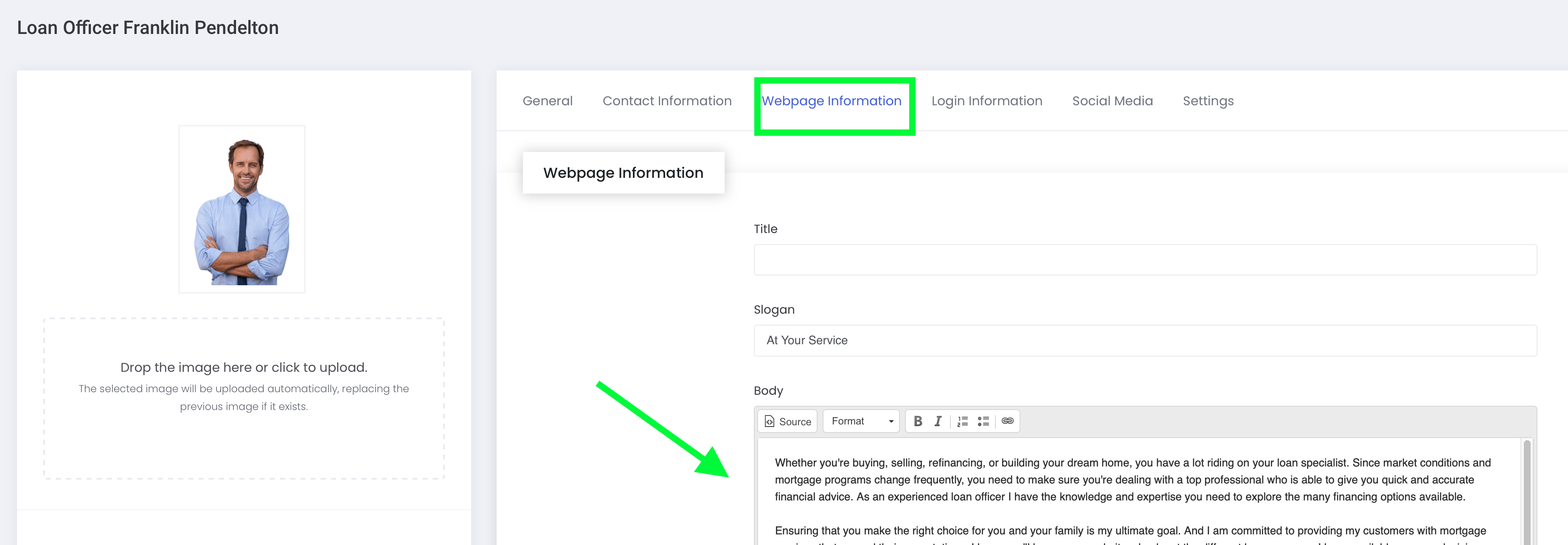1568x545 pixels.
Task: Click the Webpage Information section heading
Action: 623,173
